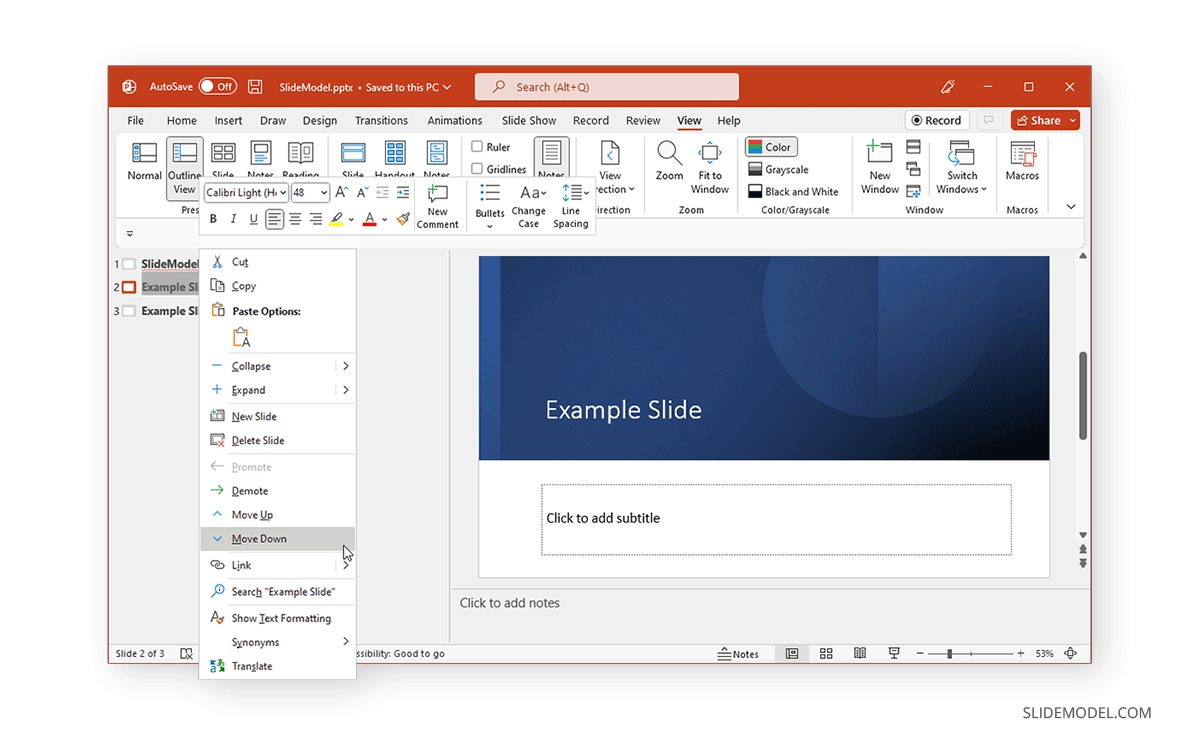
Task: Click the Cascade windows icon
Action: [913, 169]
